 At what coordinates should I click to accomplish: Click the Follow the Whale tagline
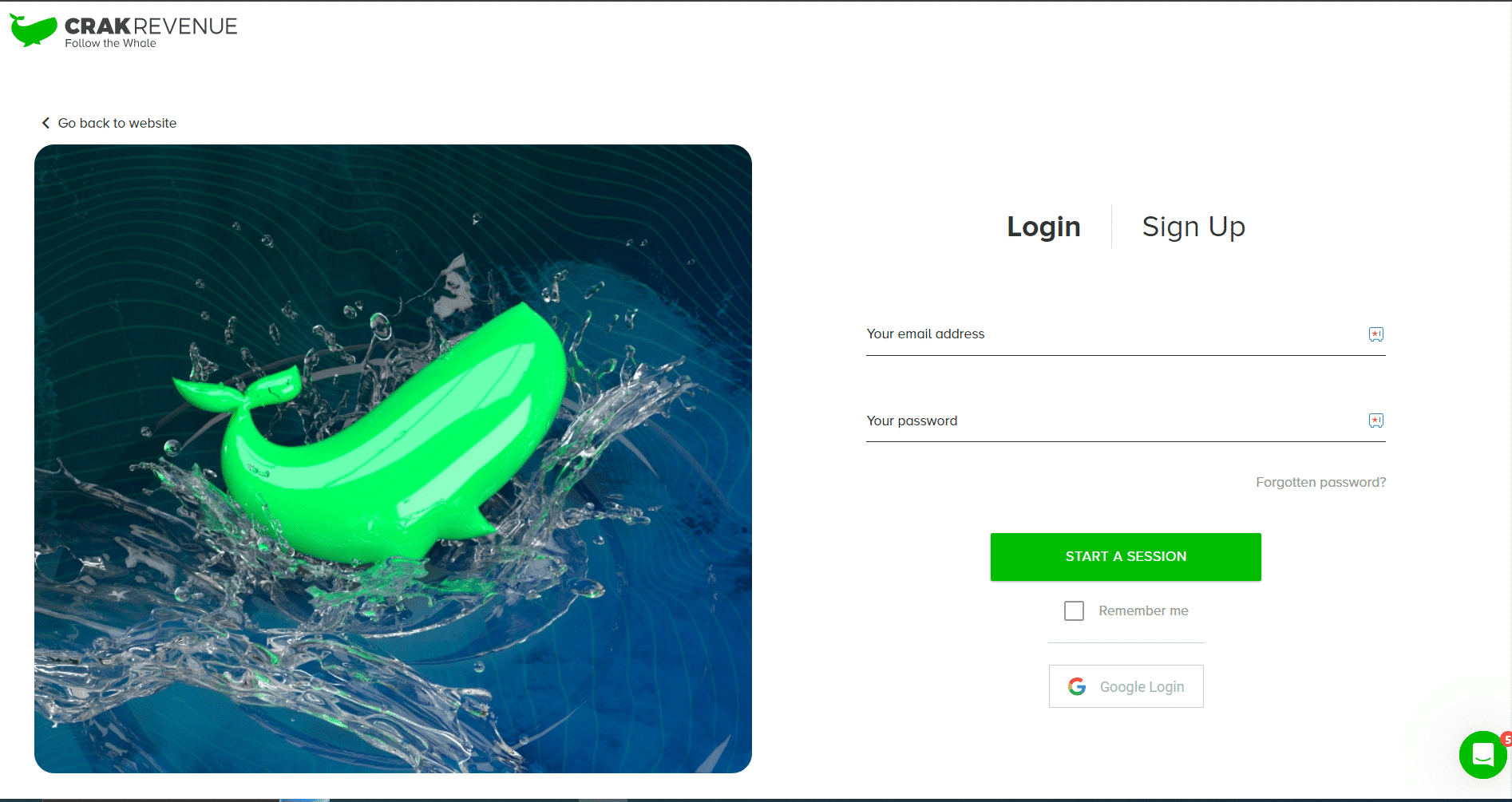click(110, 44)
